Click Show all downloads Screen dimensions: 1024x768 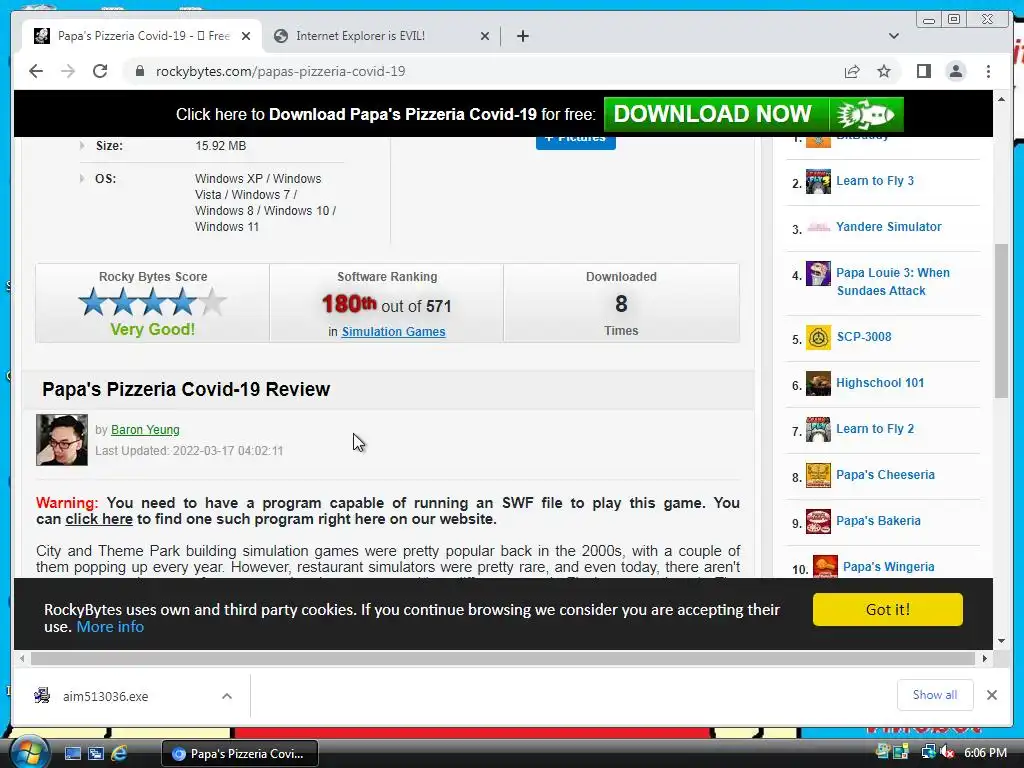click(x=935, y=695)
